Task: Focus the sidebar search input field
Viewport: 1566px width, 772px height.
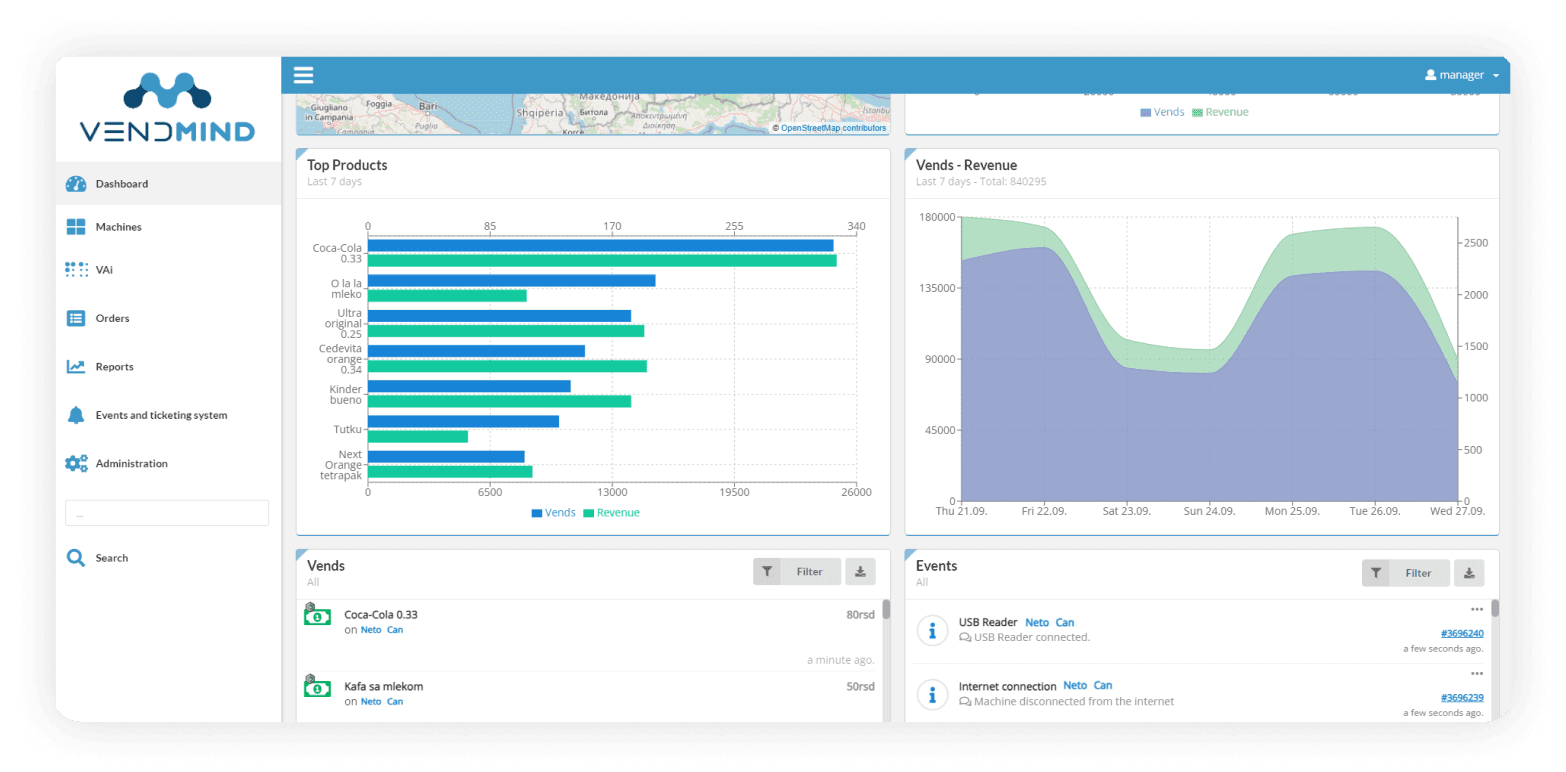Action: (167, 513)
